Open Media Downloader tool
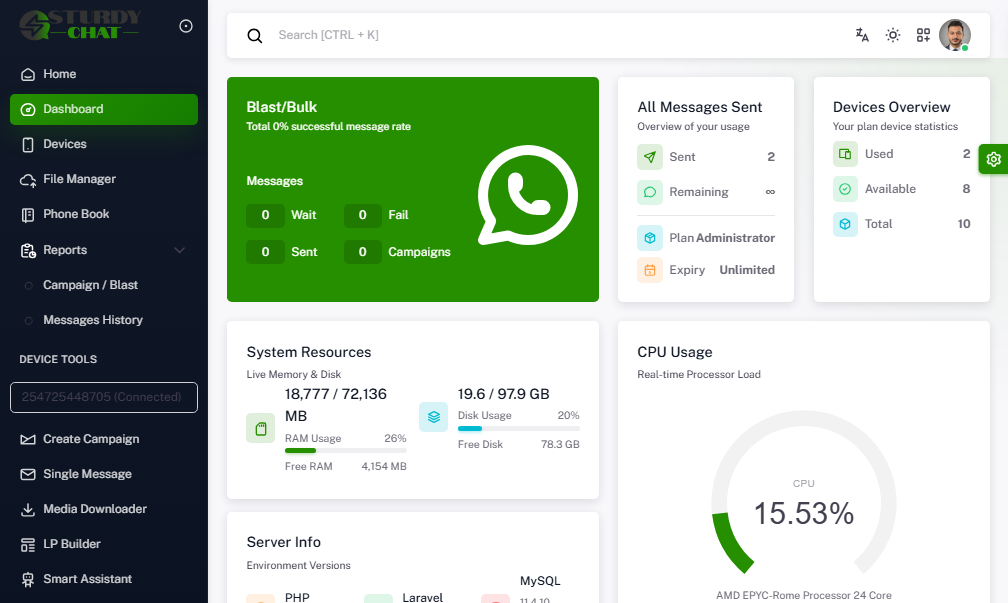 94,509
